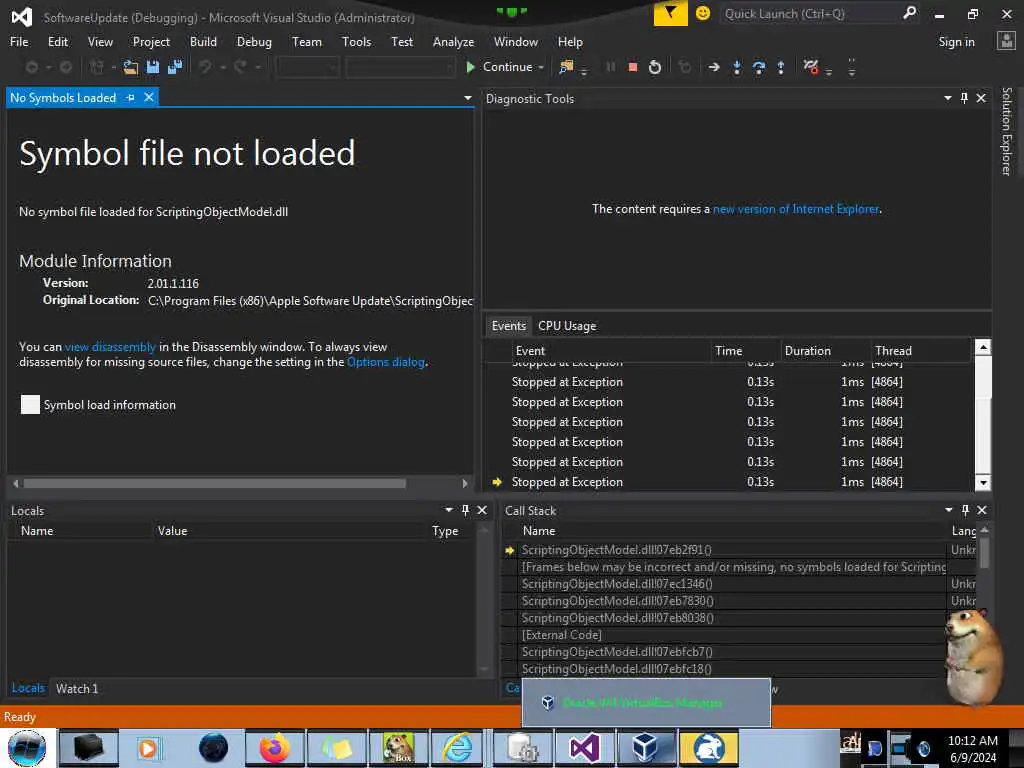Open Firefox from the taskbar
1024x768 pixels.
pos(275,748)
